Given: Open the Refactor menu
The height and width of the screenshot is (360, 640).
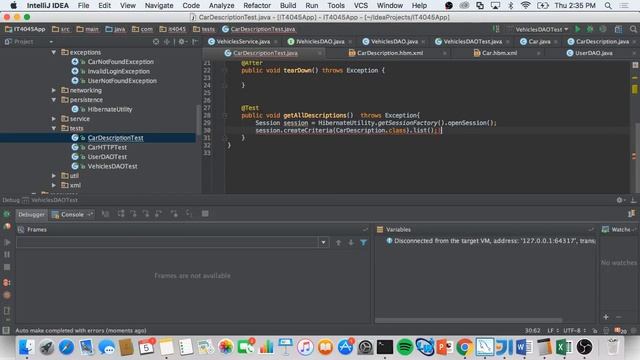Looking at the screenshot, I should [257, 6].
